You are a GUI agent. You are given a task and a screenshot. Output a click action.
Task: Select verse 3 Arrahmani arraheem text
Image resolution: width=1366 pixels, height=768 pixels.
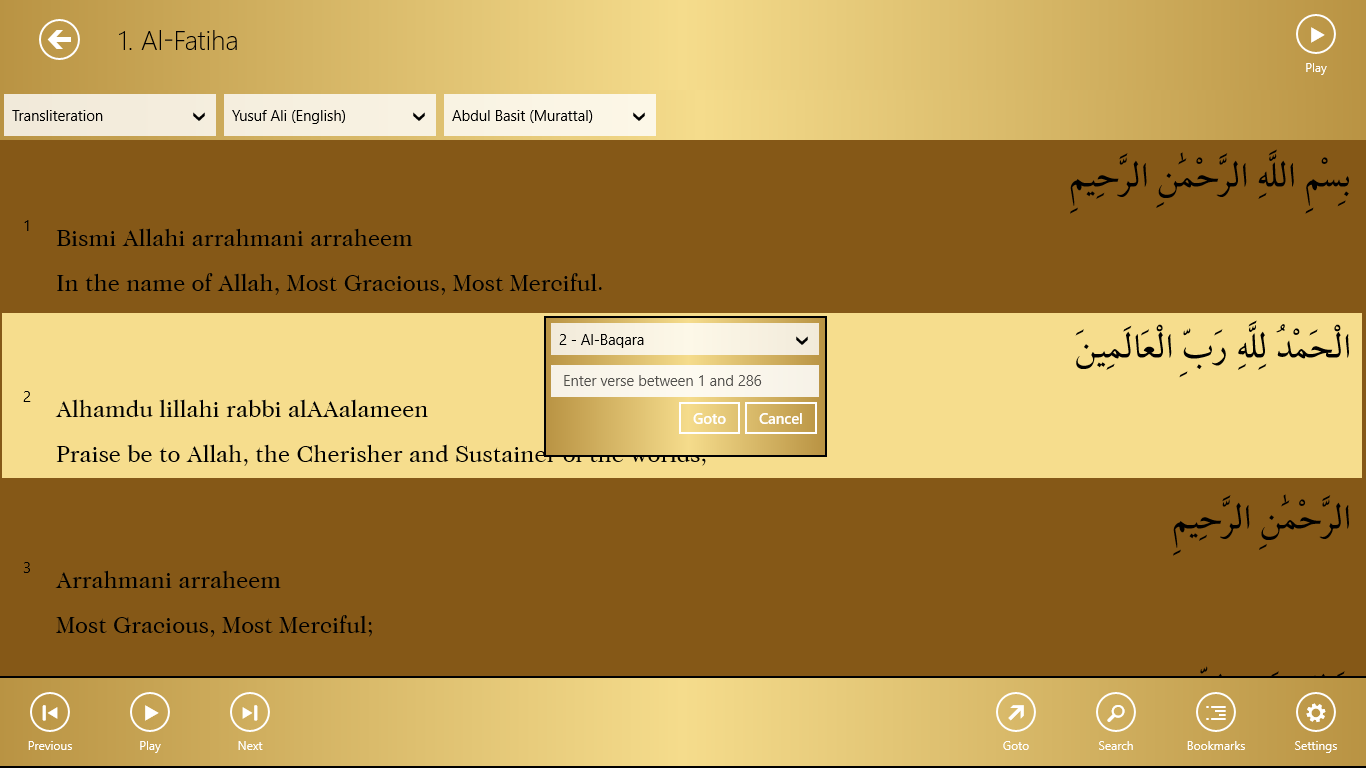(x=168, y=581)
